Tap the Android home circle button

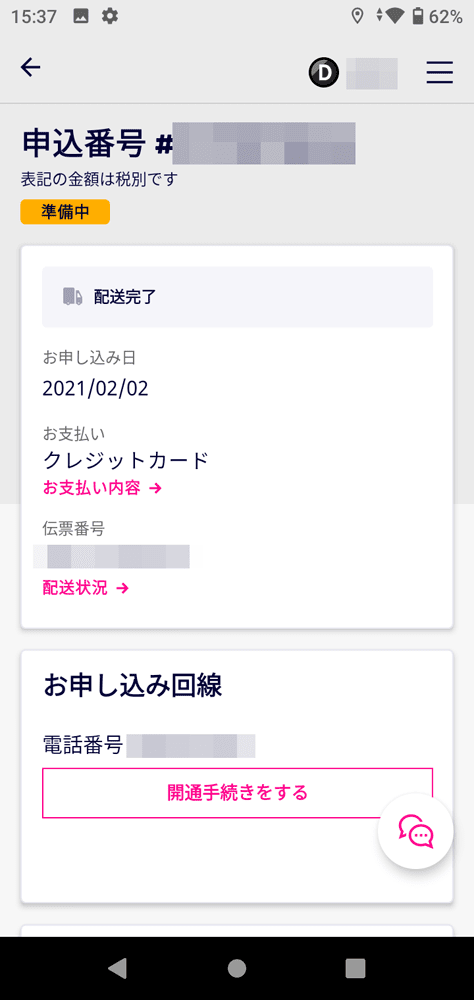tap(237, 968)
